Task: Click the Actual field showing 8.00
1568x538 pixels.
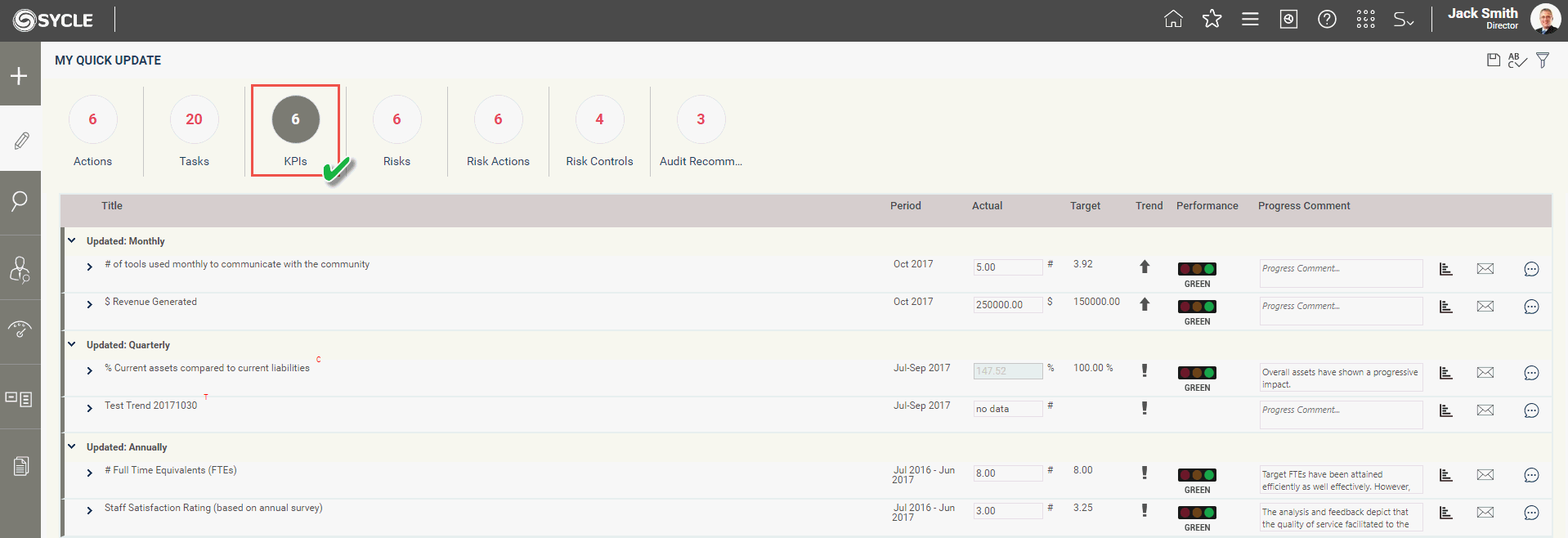Action: (x=1008, y=473)
